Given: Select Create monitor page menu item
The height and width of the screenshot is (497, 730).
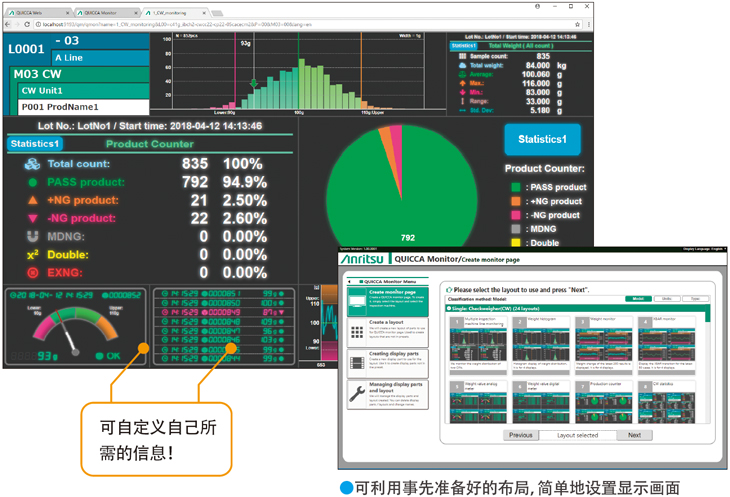Looking at the screenshot, I should click(387, 302).
